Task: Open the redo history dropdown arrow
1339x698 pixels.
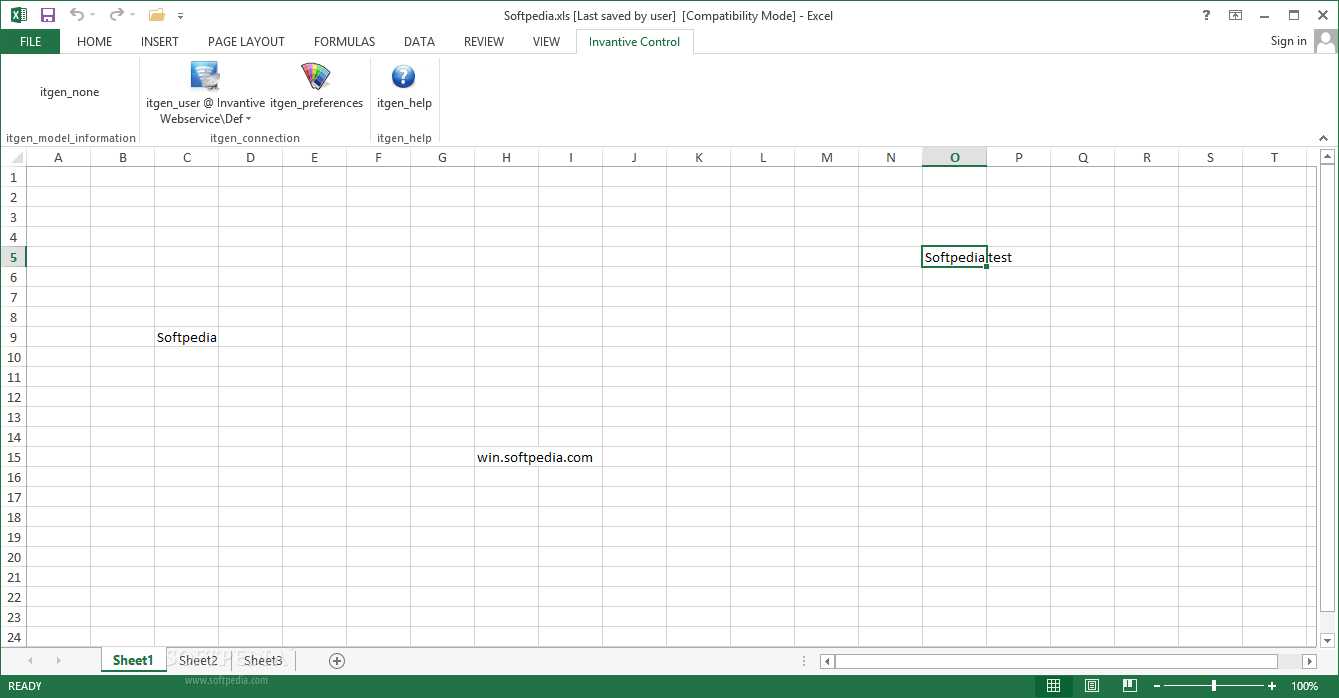Action: coord(132,16)
